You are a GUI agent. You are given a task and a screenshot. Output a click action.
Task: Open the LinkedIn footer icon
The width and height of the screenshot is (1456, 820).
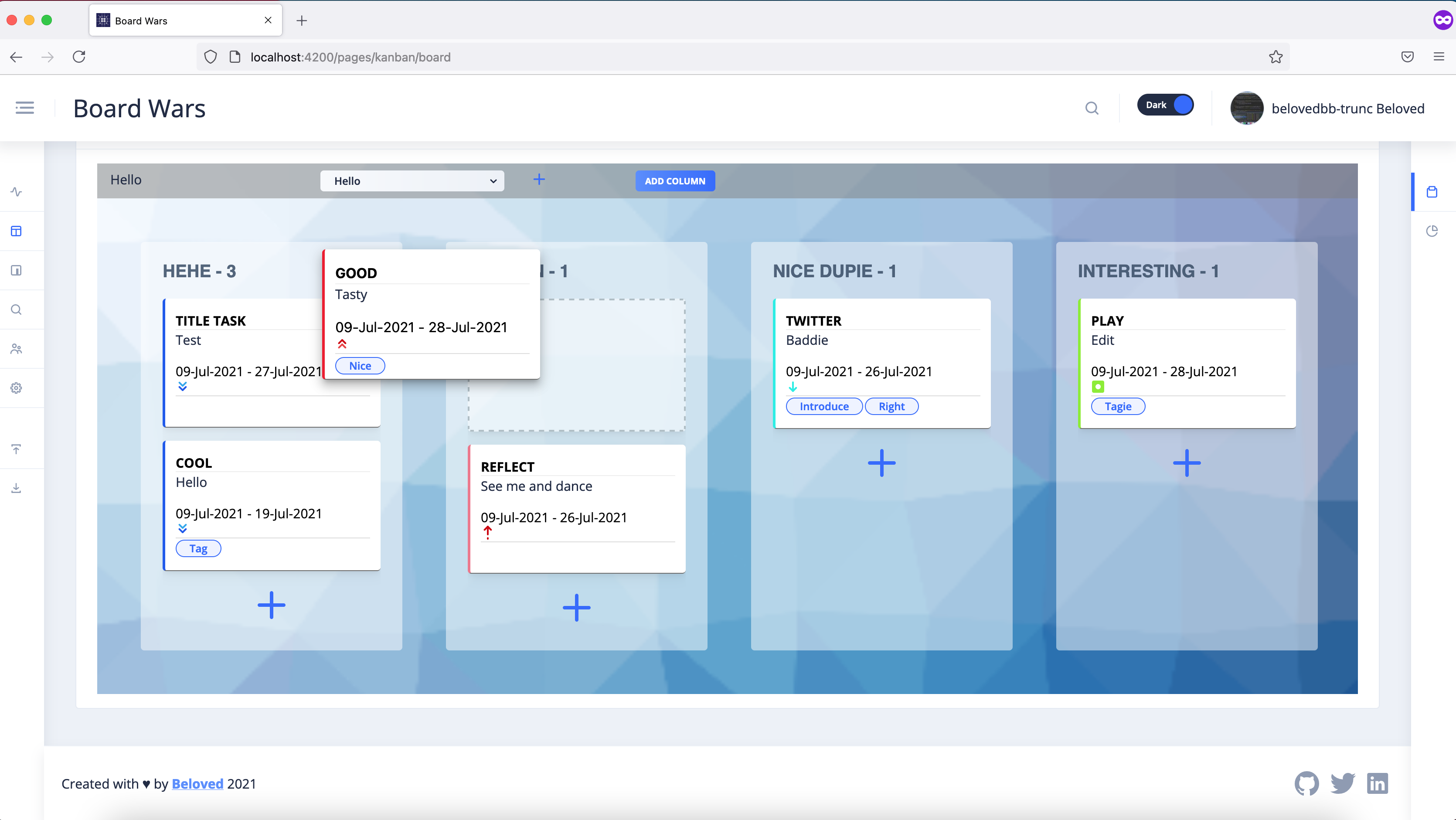pyautogui.click(x=1378, y=783)
